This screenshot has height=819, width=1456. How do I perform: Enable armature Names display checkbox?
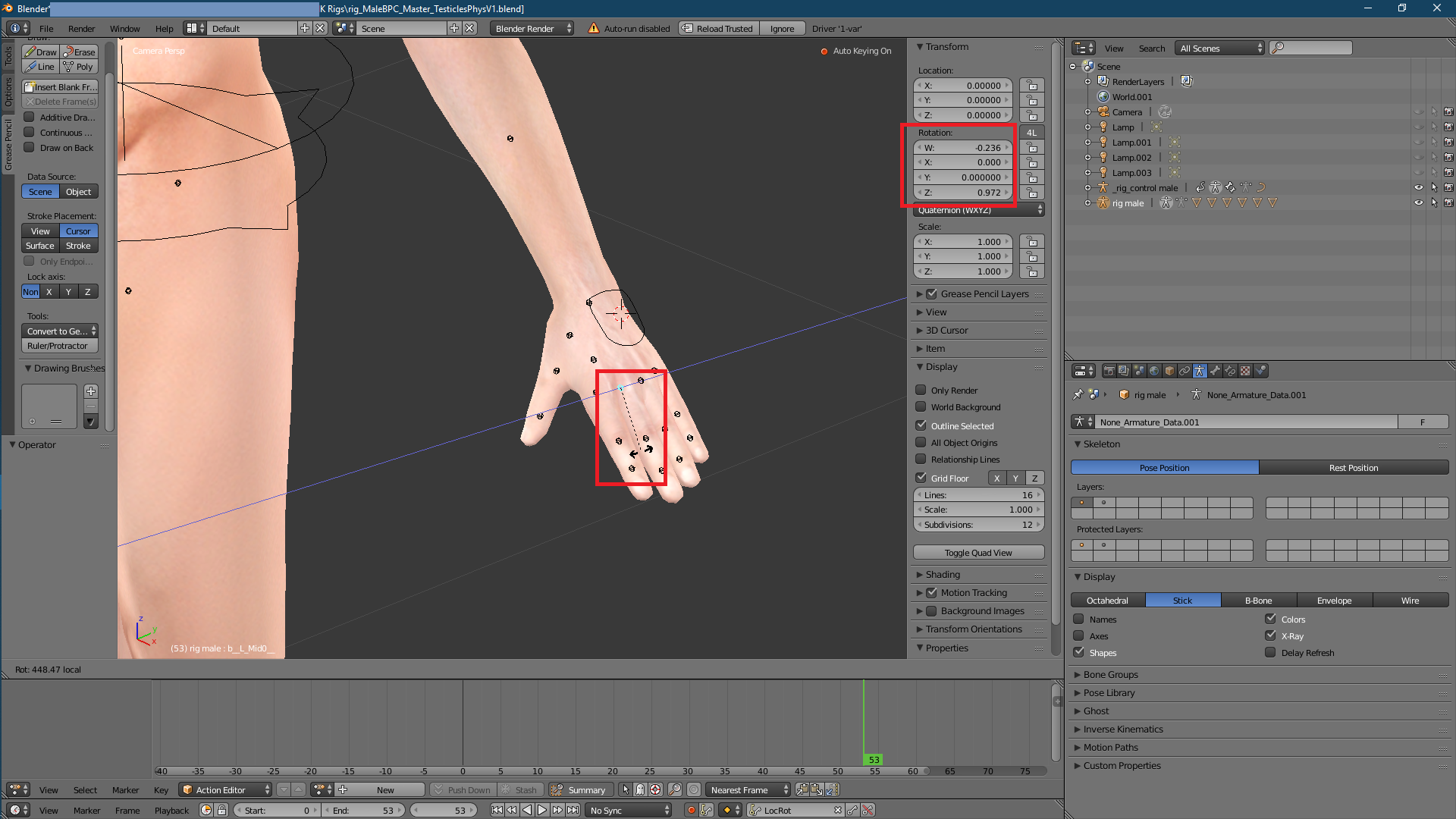1078,619
